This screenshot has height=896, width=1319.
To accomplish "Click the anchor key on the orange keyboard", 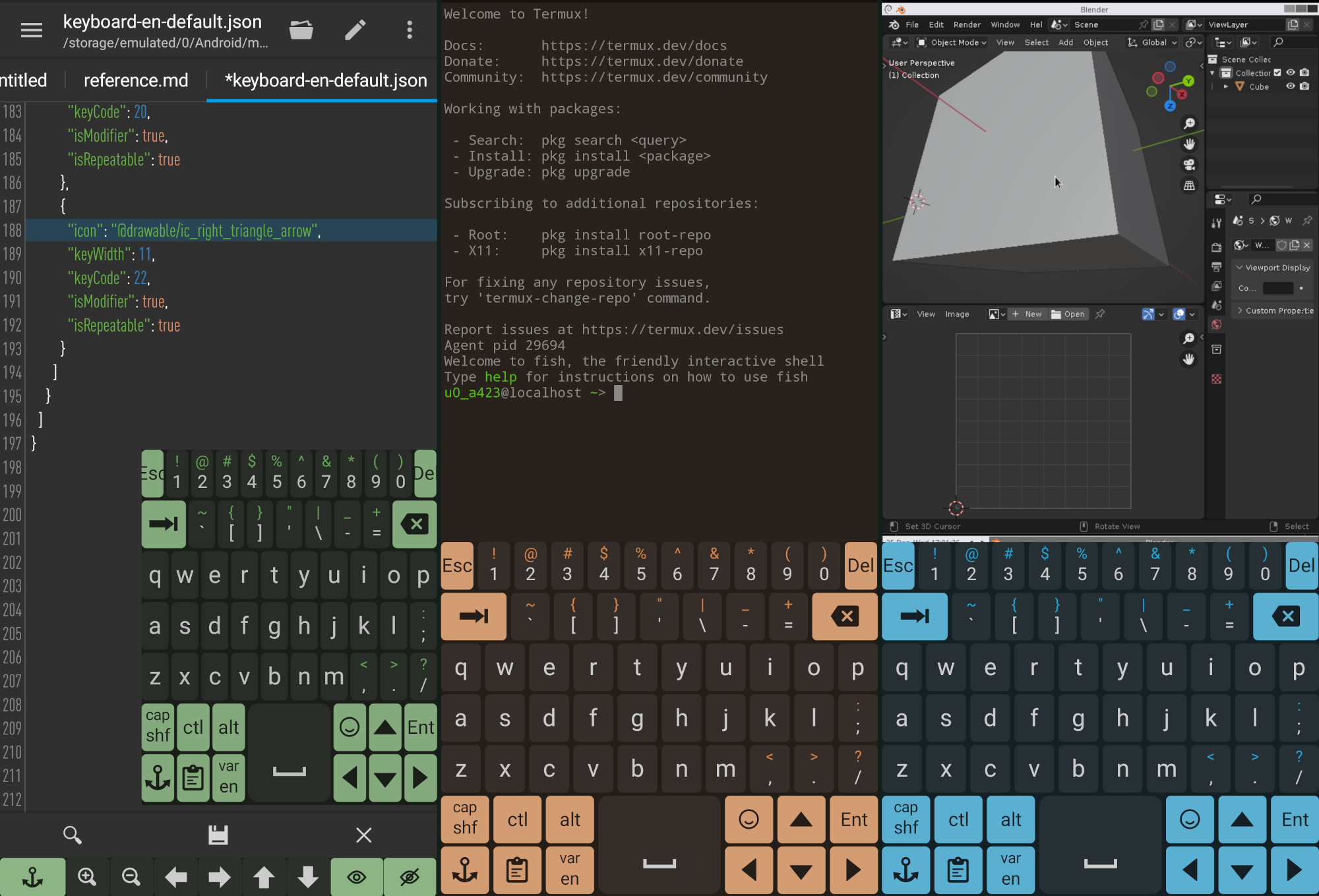I will pos(465,870).
